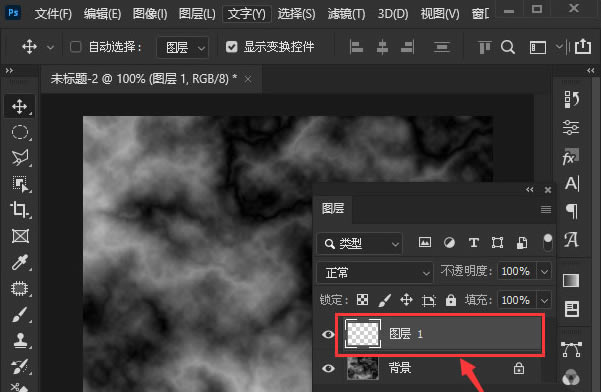
Task: Toggle lock all padlock
Action: coord(451,300)
